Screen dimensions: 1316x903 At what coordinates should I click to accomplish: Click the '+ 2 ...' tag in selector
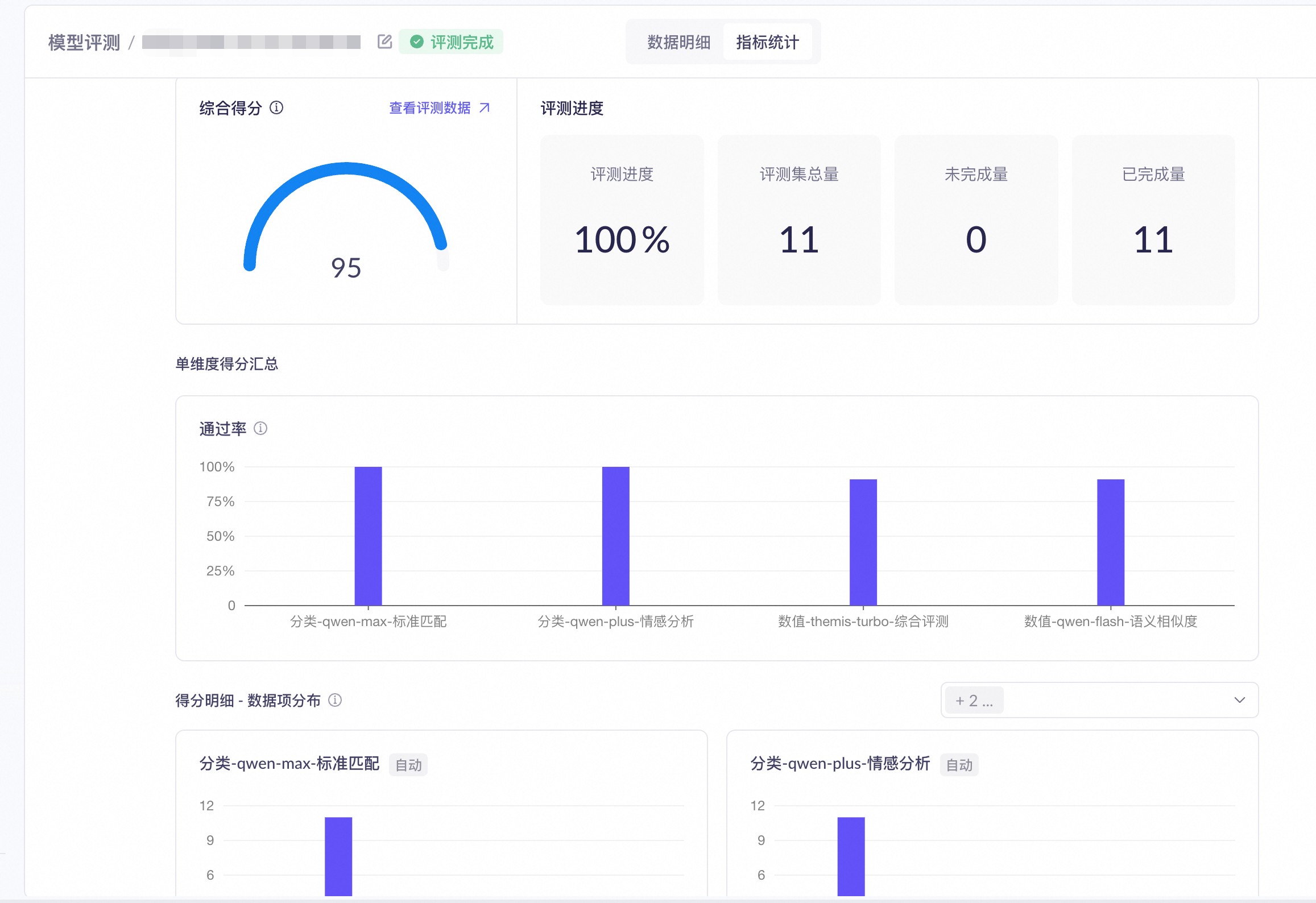point(973,701)
